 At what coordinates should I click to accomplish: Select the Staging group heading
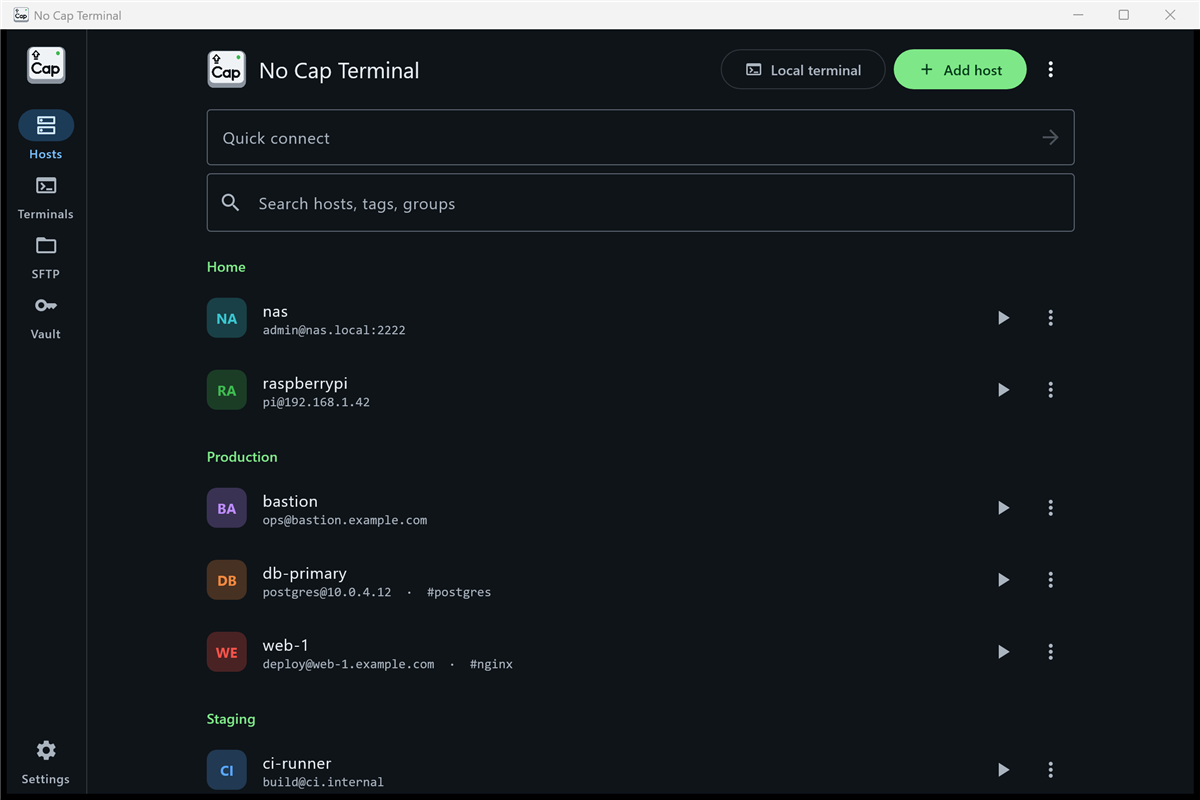(x=231, y=719)
